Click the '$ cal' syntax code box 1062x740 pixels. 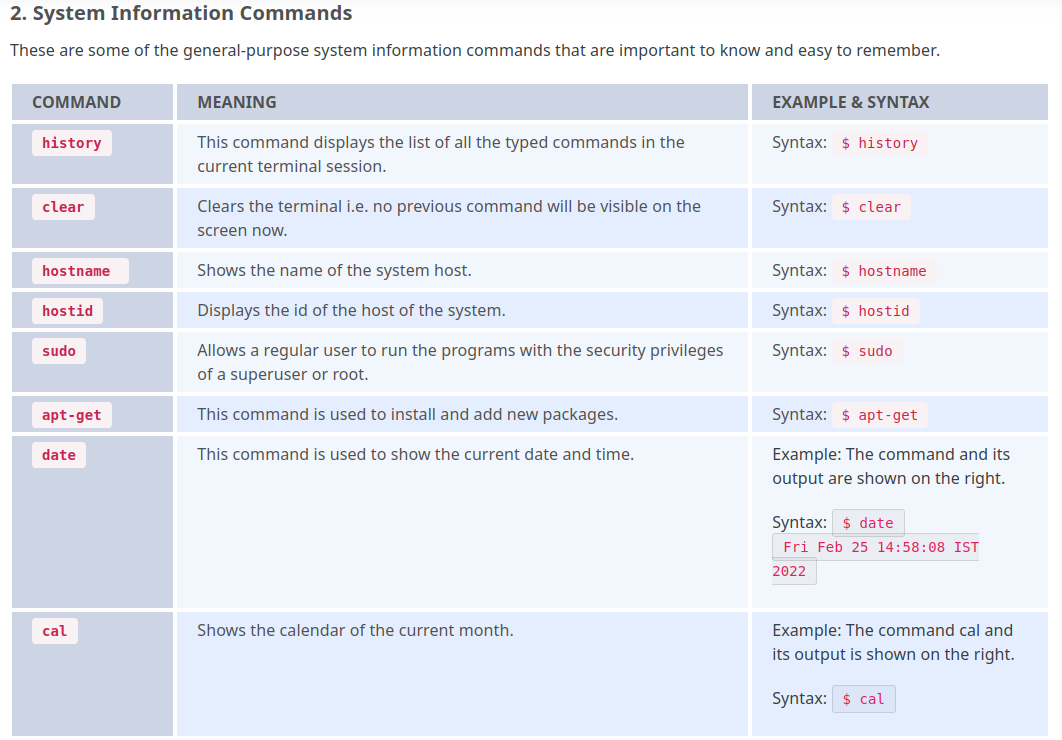click(x=864, y=699)
